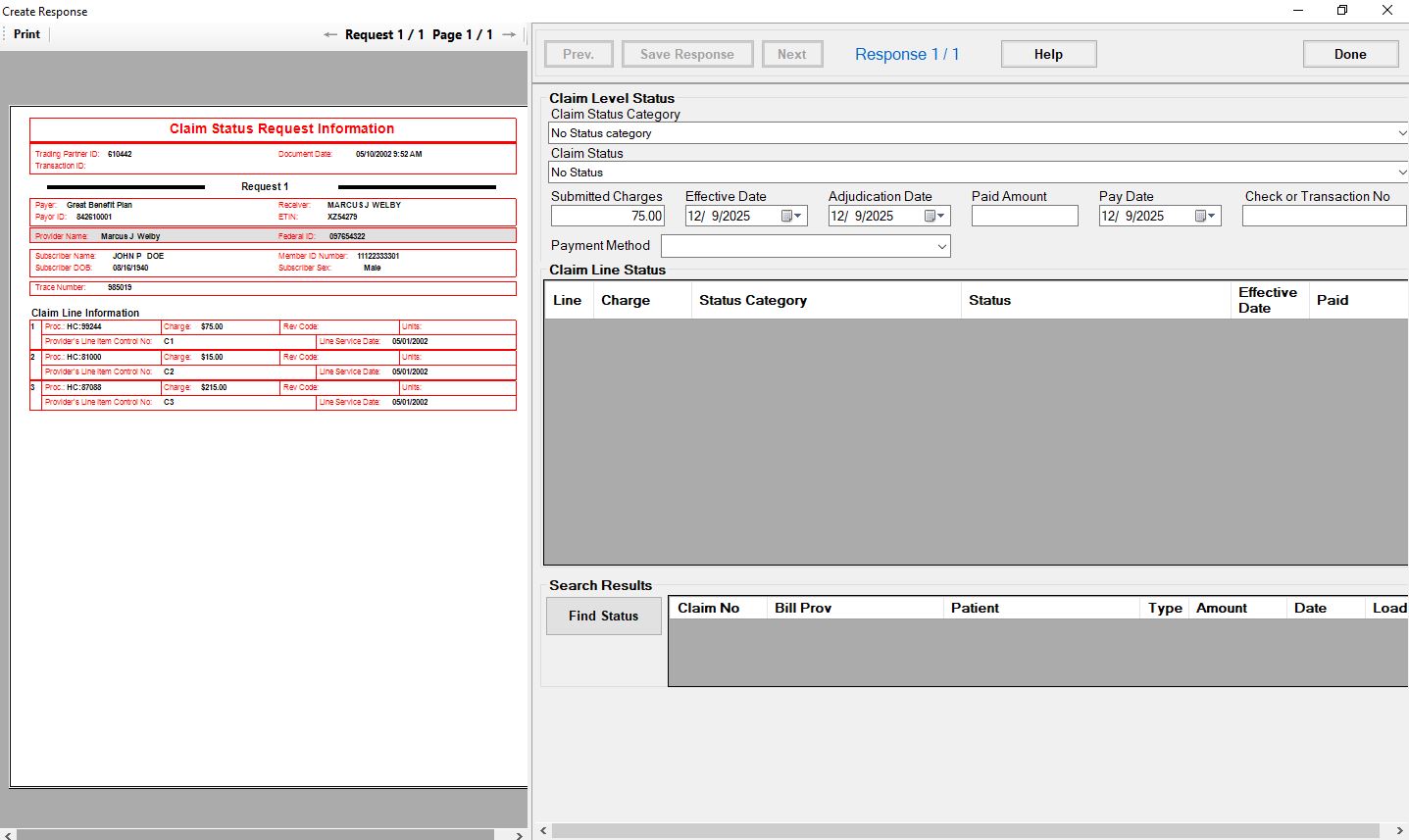Screen dimensions: 1409x840
Task: Click the Print toolbar item
Action: coord(26,34)
